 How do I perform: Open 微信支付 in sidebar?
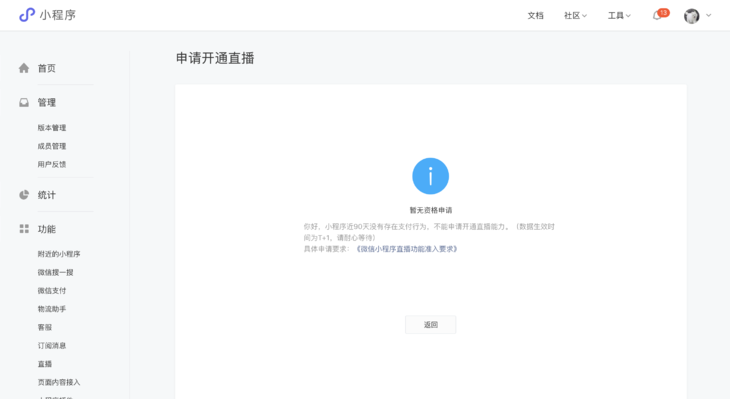[x=52, y=291]
